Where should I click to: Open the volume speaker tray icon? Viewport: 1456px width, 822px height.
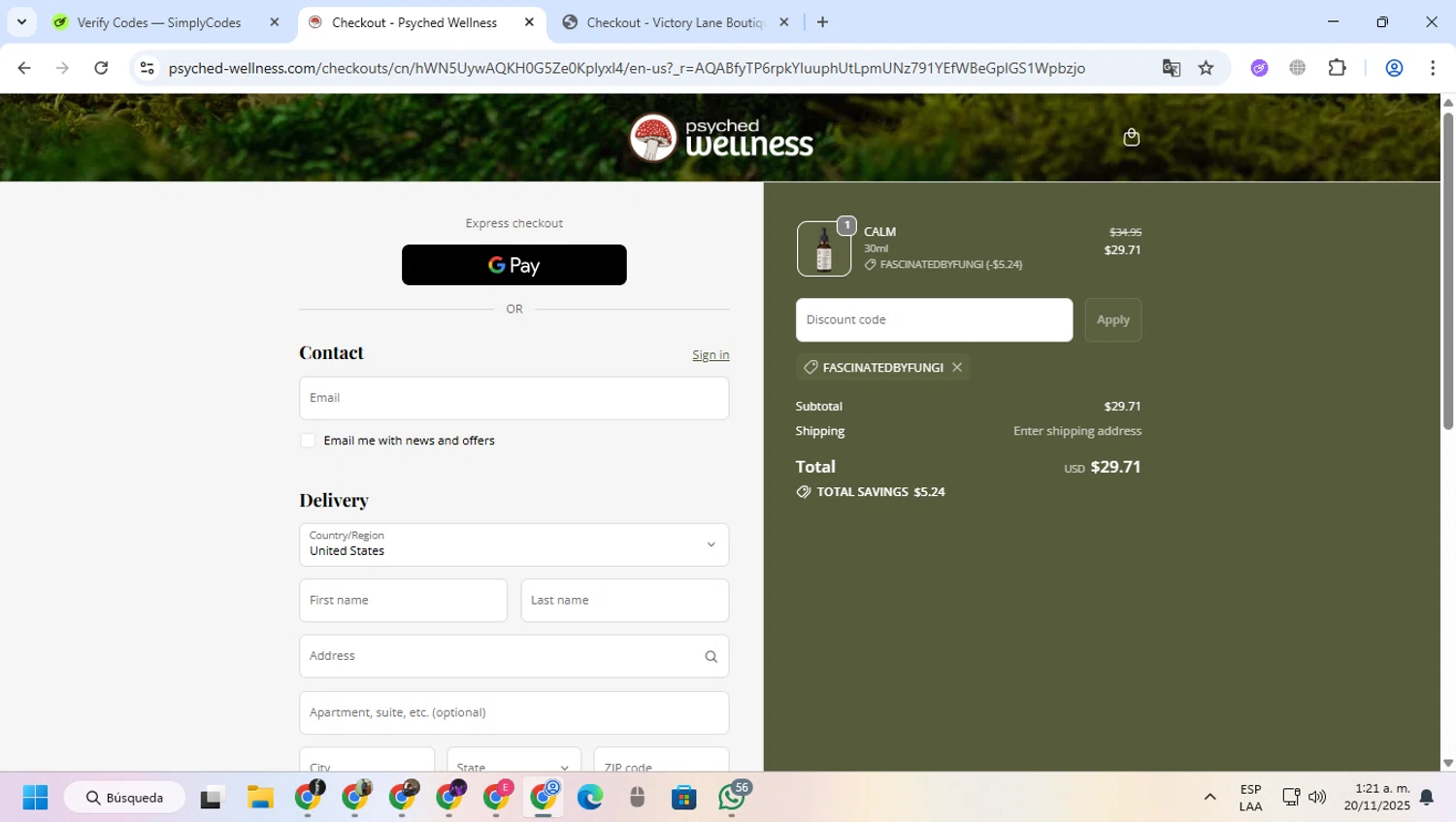tap(1317, 798)
